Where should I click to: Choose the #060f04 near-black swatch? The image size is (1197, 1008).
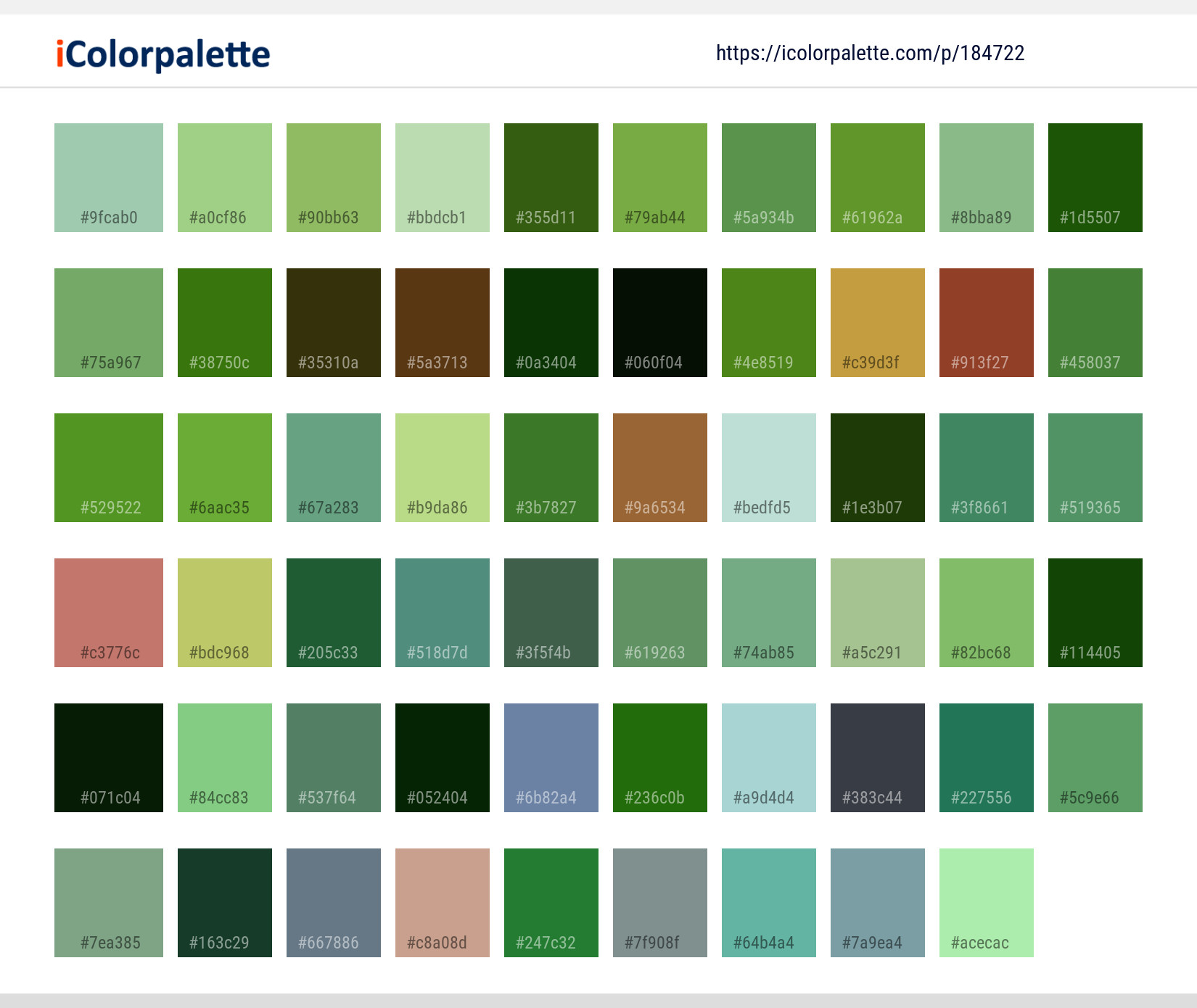tap(660, 323)
